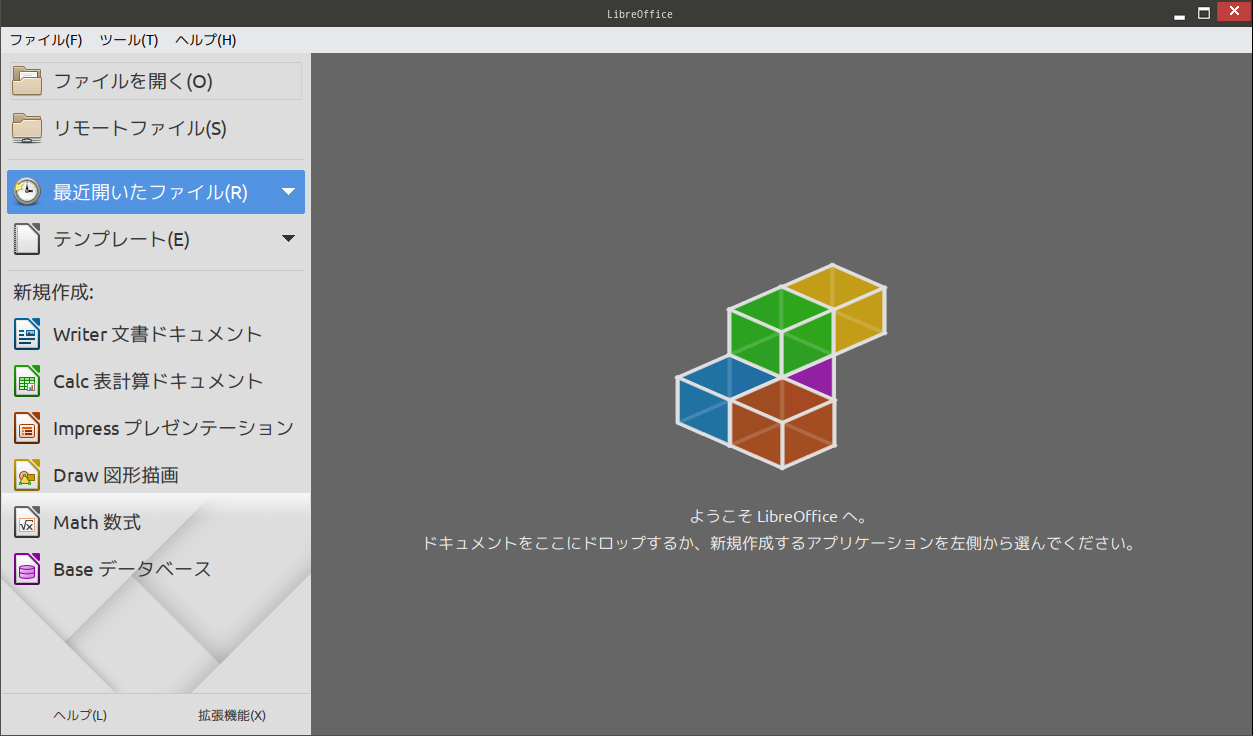Click the Math formula icon
Viewport: 1253px width, 736px height.
point(27,522)
